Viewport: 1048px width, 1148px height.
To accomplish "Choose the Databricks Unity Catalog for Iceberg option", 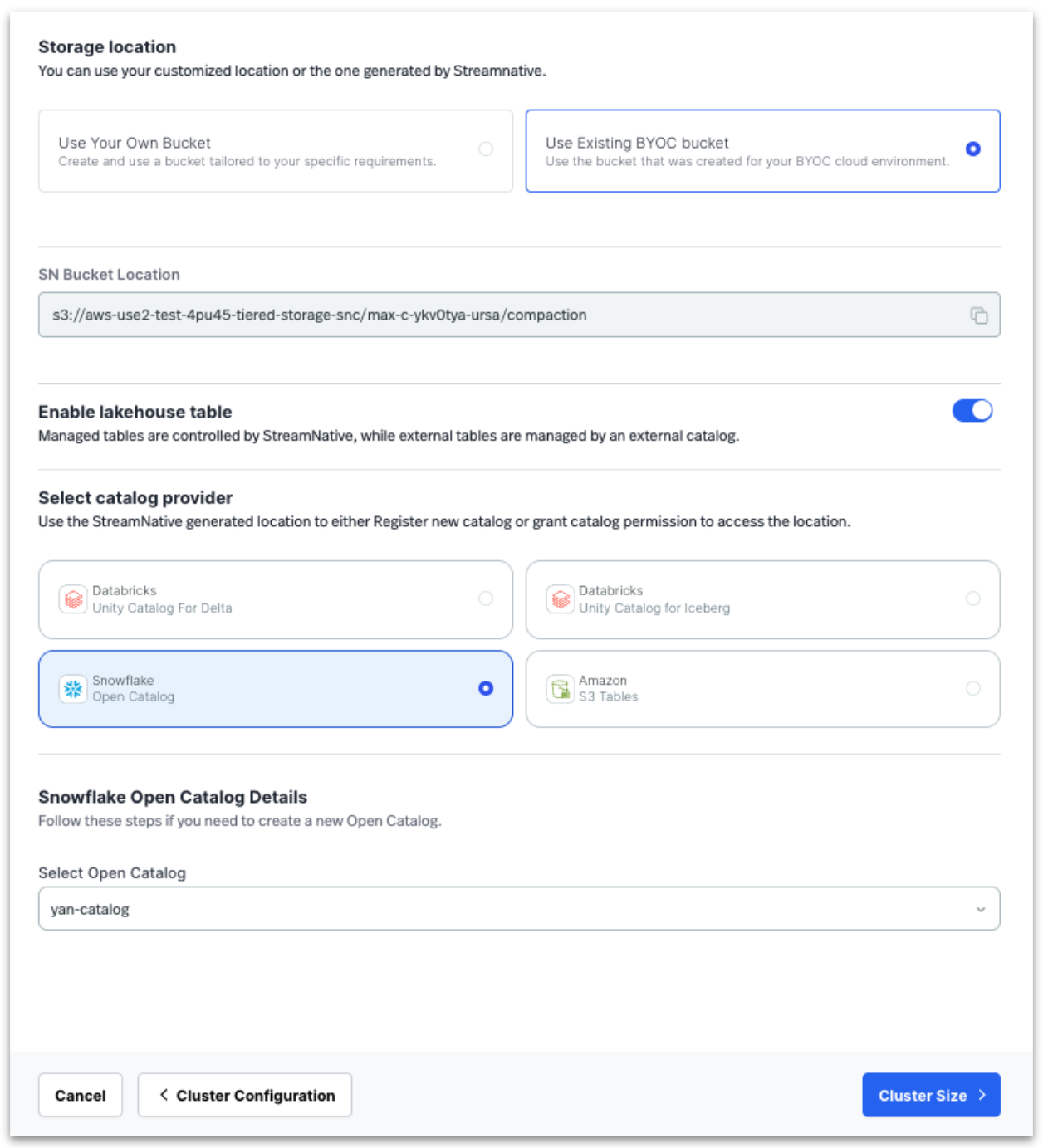I will click(x=763, y=599).
